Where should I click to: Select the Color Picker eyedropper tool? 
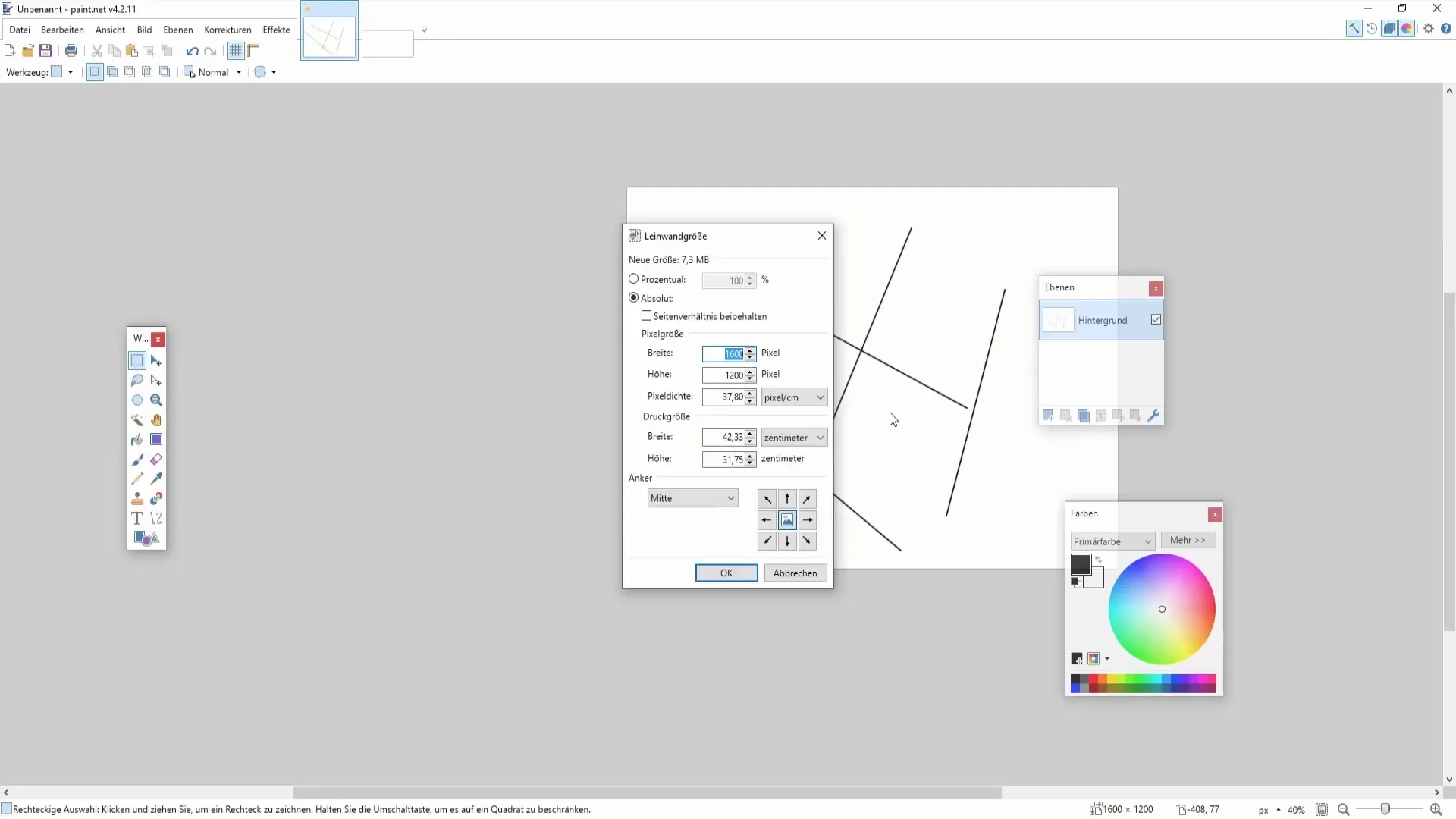pos(156,479)
